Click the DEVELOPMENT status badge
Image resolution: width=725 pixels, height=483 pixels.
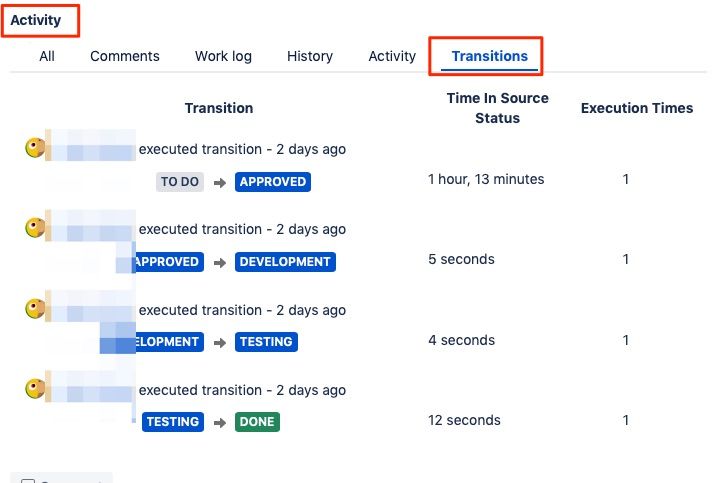click(x=285, y=262)
